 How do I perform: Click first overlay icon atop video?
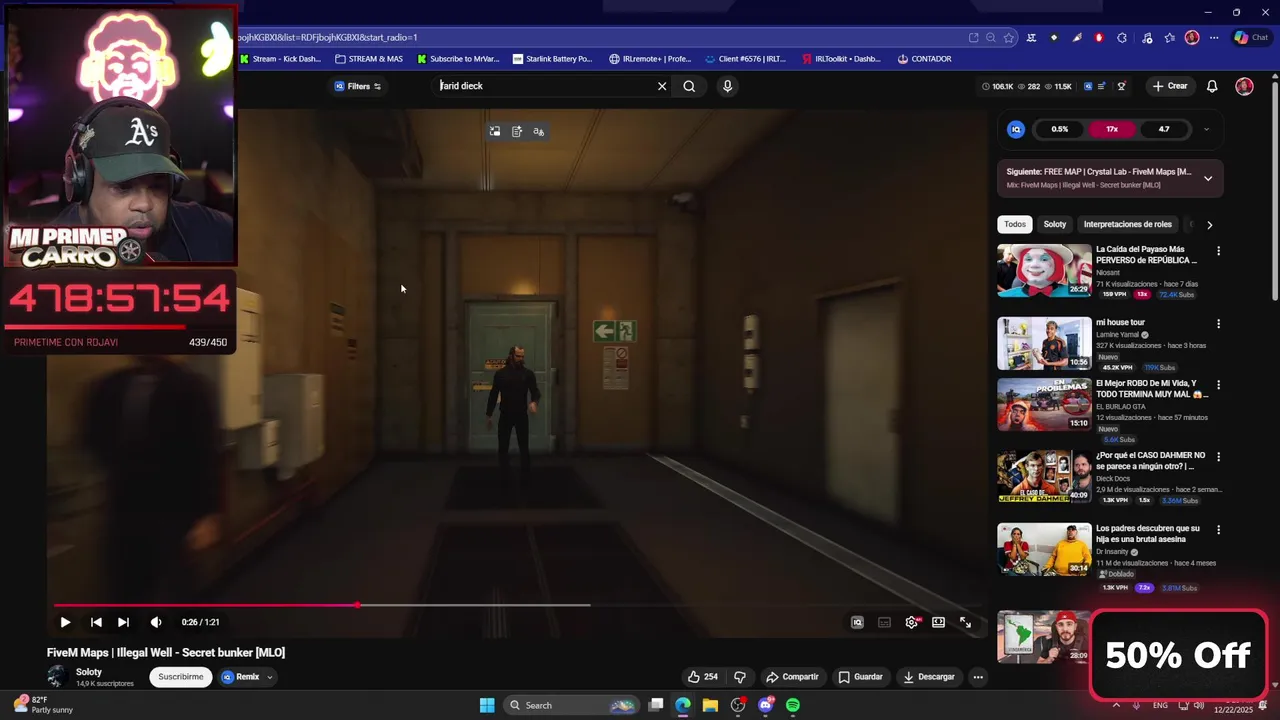pyautogui.click(x=495, y=132)
